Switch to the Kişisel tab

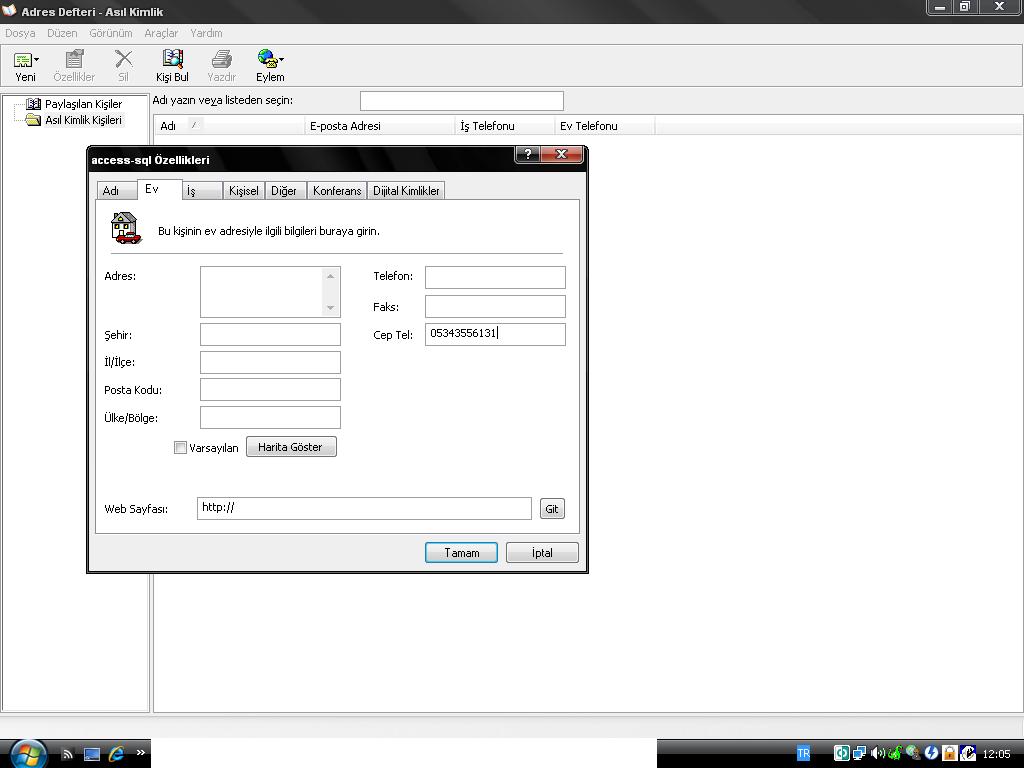(x=243, y=191)
